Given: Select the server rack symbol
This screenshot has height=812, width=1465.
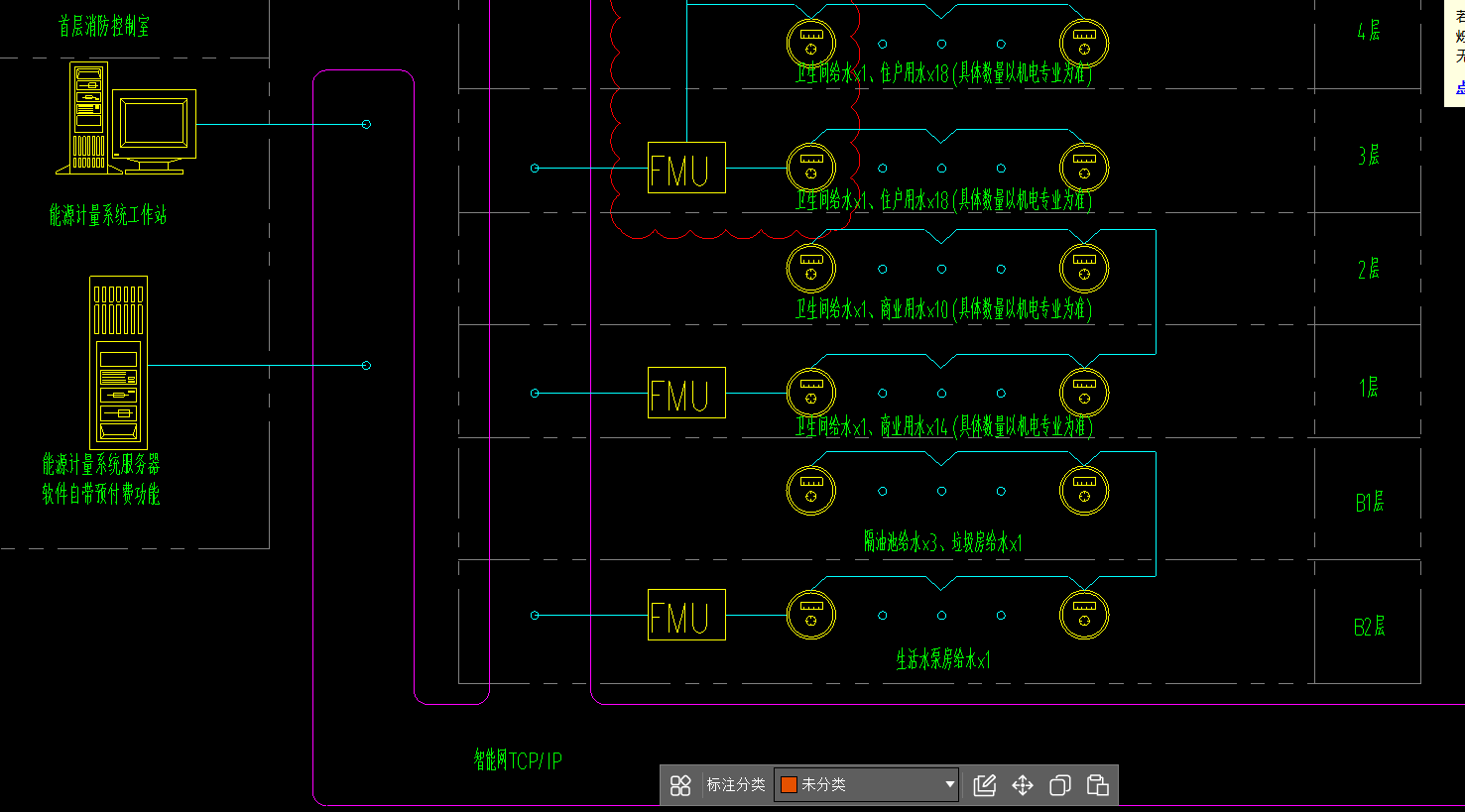Looking at the screenshot, I should (x=119, y=361).
